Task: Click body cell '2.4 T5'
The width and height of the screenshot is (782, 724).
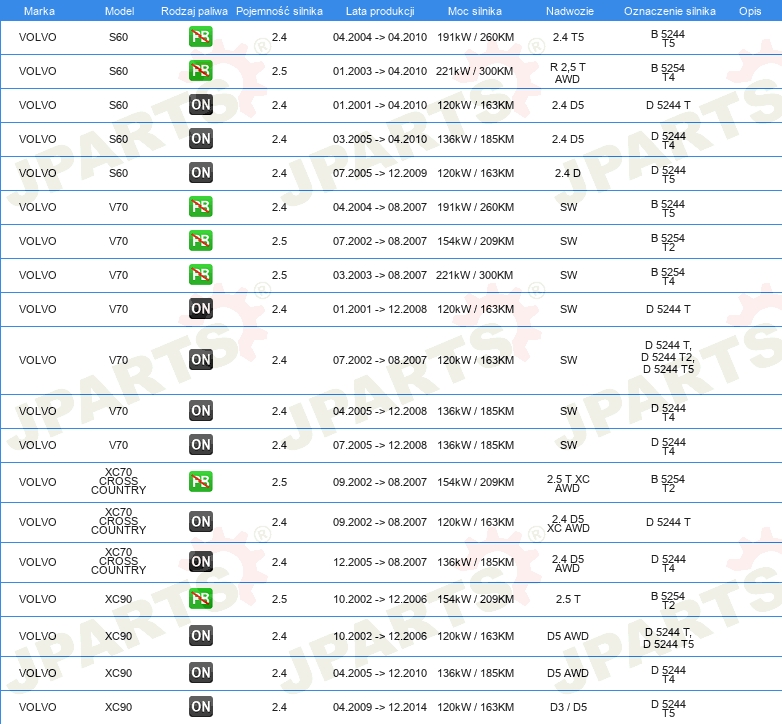Action: [x=568, y=37]
